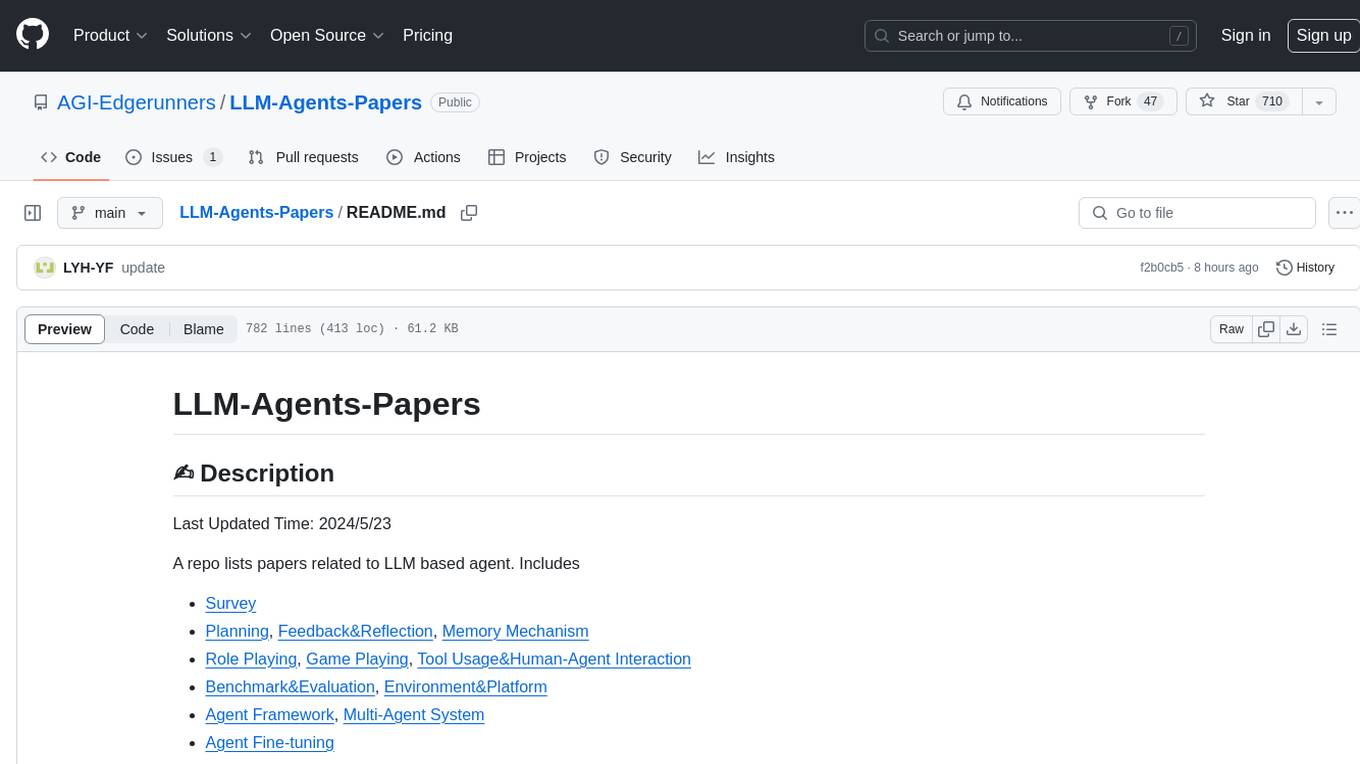Jump to the Memory Mechanism section

515,631
